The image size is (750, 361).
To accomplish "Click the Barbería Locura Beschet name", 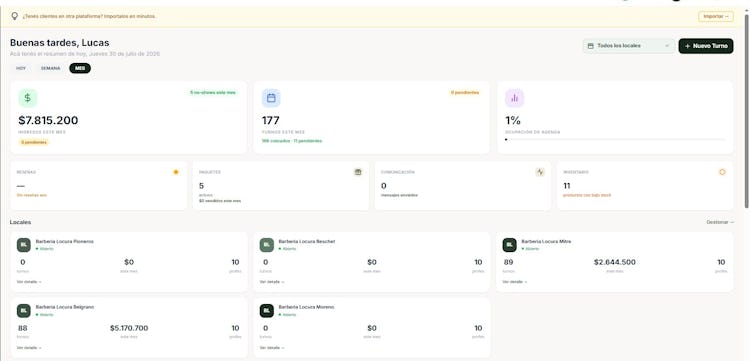I will (307, 241).
